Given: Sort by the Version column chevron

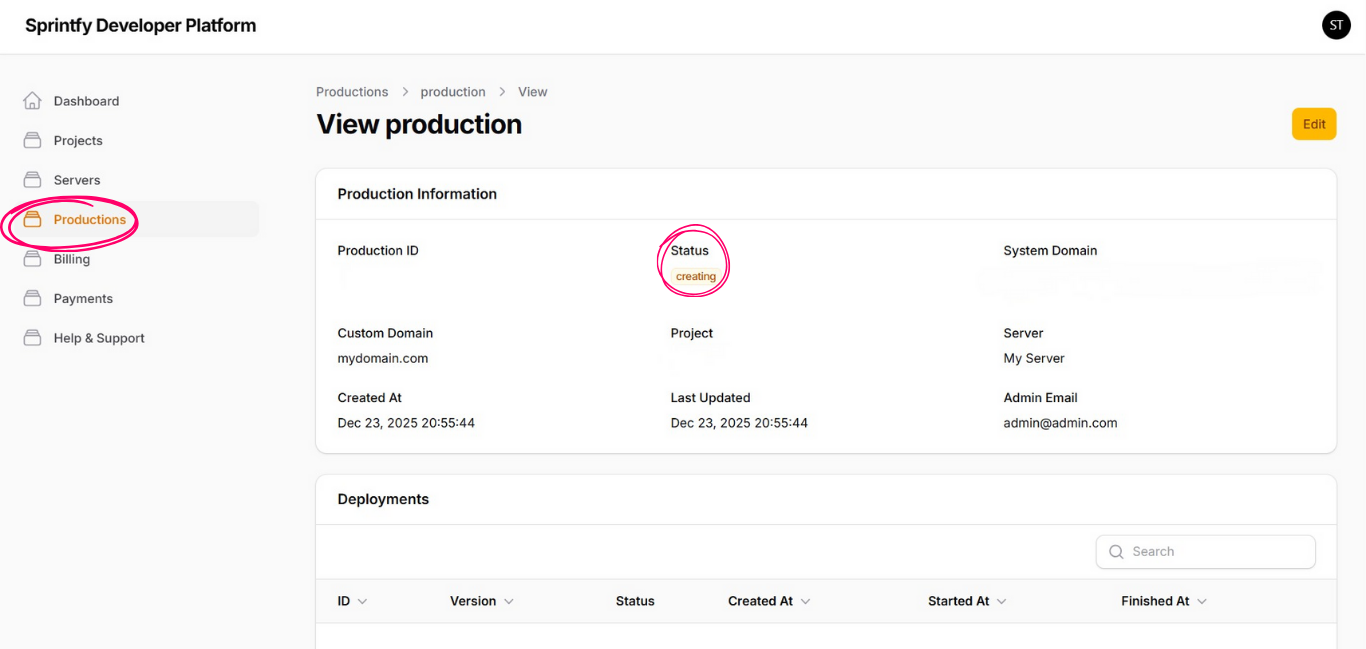Looking at the screenshot, I should pos(508,601).
